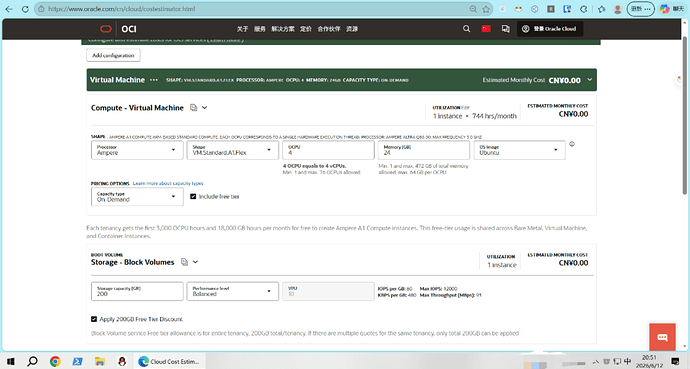Open the 定价 menu

tap(306, 29)
